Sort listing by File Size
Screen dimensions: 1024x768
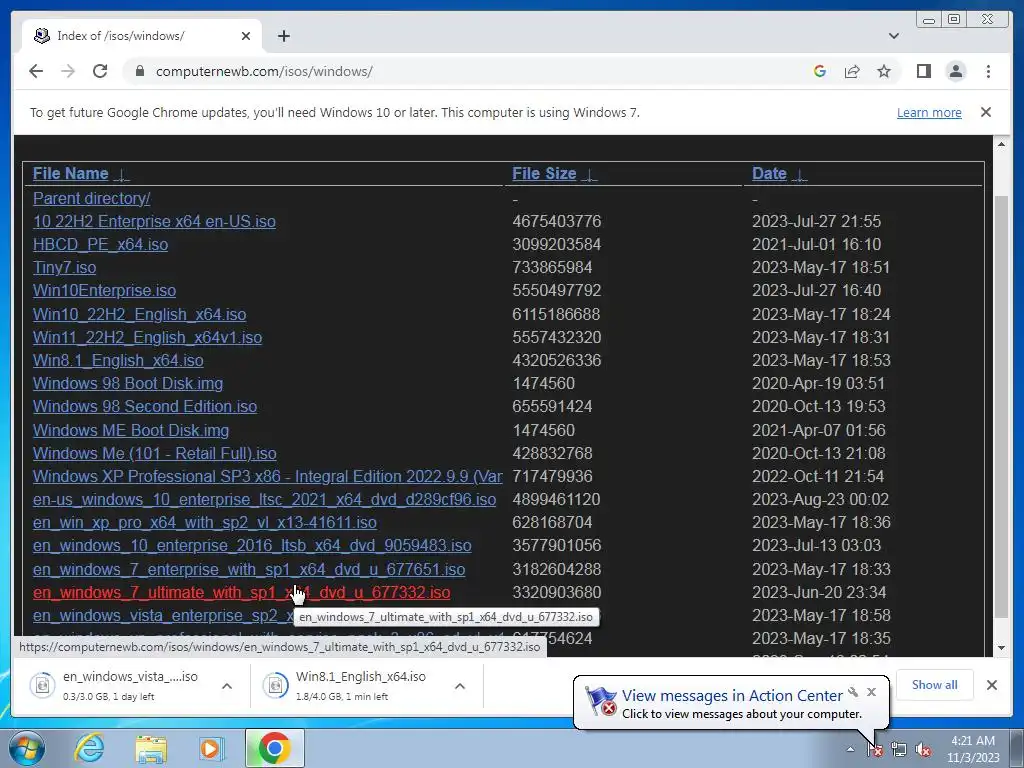544,173
